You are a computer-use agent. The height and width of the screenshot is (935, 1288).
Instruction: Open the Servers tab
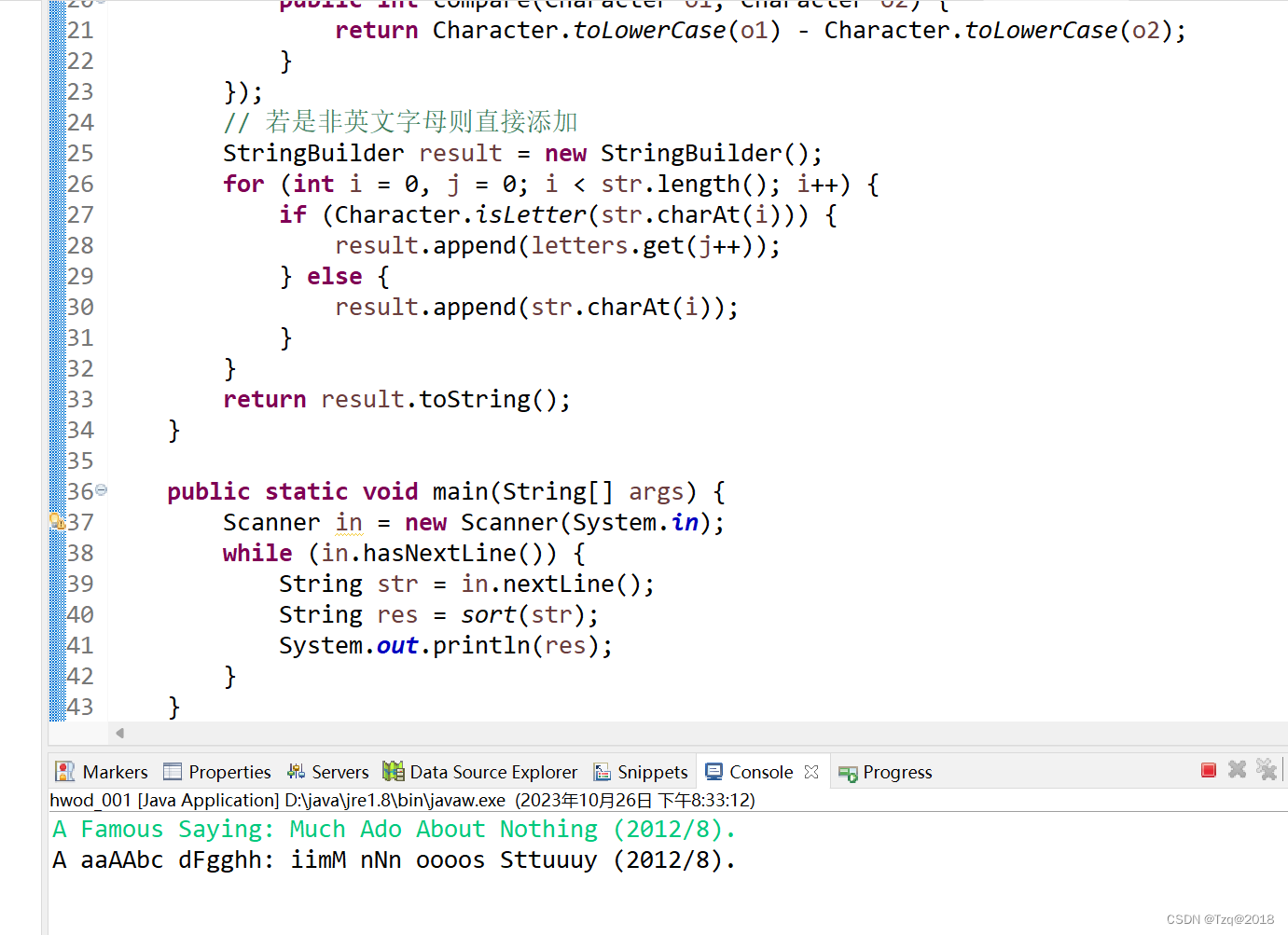coord(328,772)
